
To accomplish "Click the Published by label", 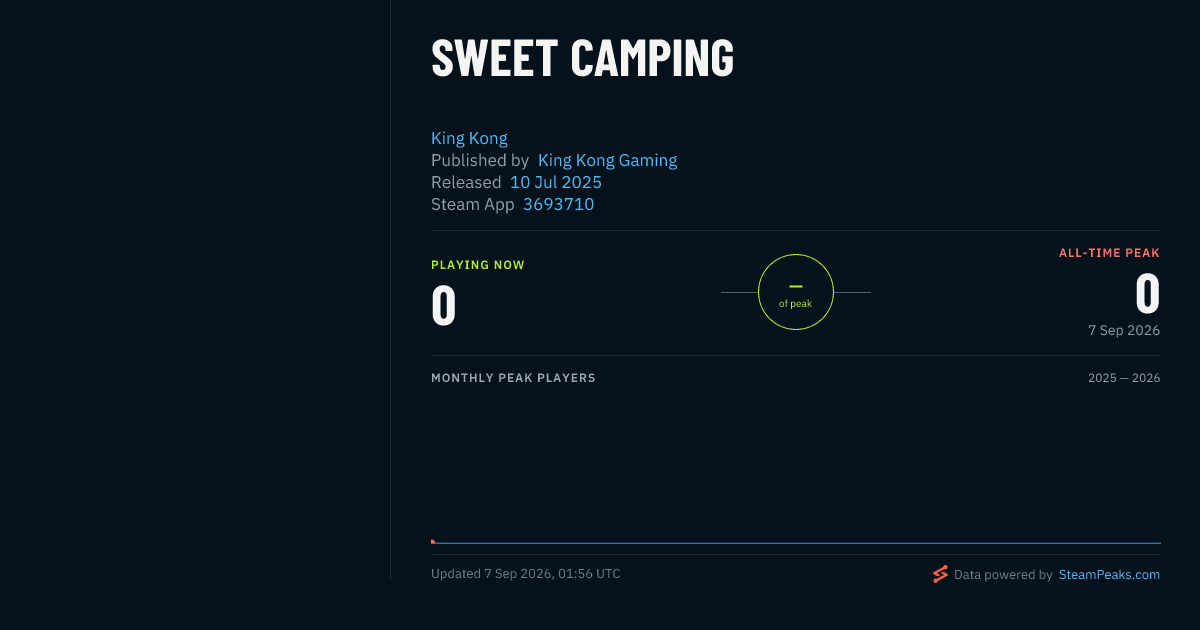I will (x=480, y=160).
